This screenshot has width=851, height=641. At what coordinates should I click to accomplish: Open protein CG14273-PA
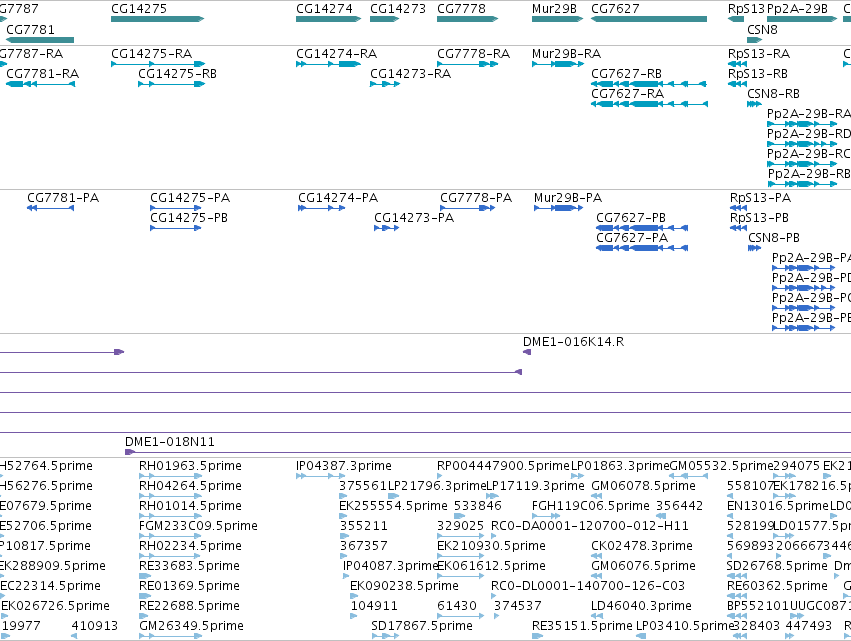[414, 218]
